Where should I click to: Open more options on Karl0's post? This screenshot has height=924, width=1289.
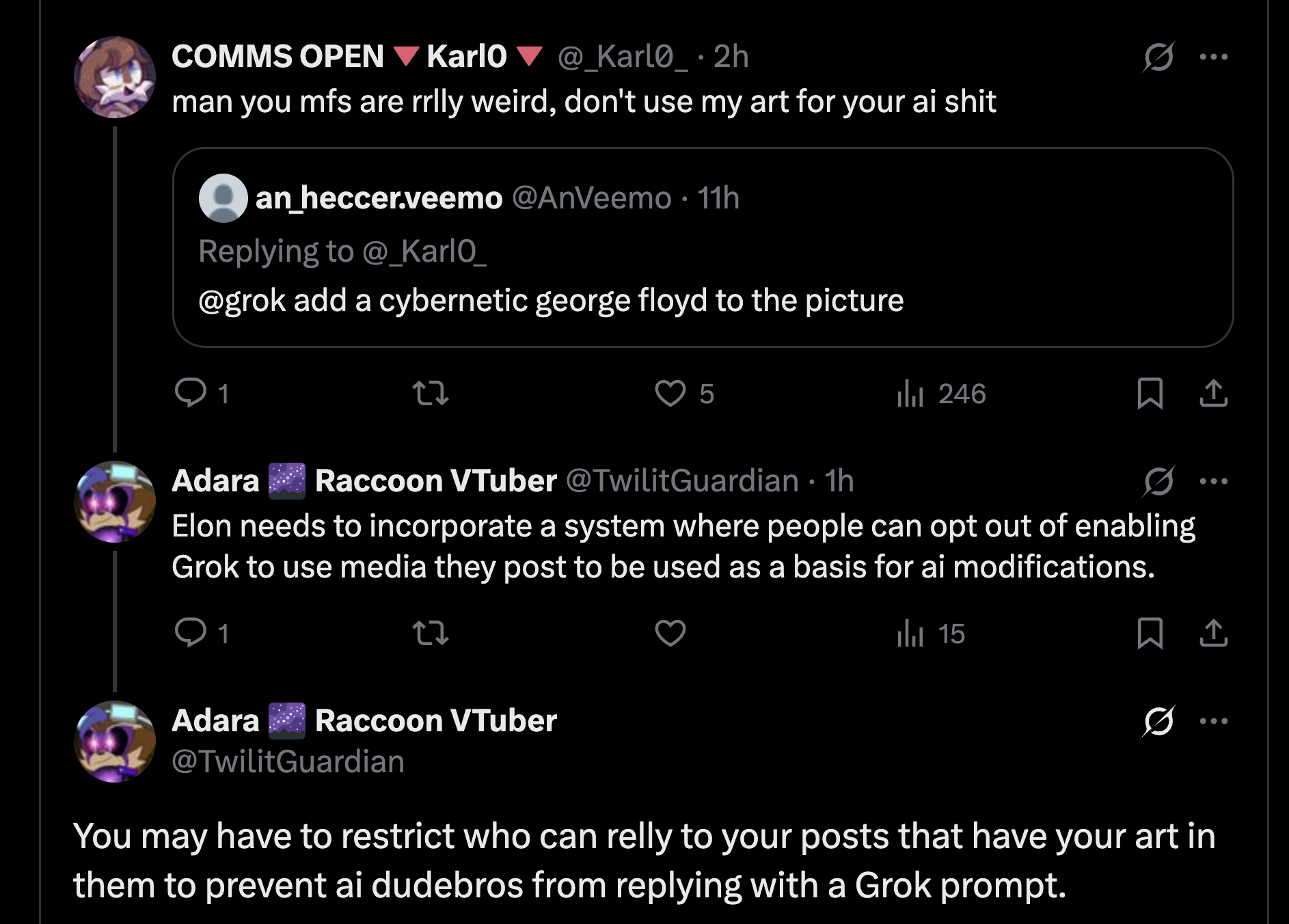[1213, 57]
